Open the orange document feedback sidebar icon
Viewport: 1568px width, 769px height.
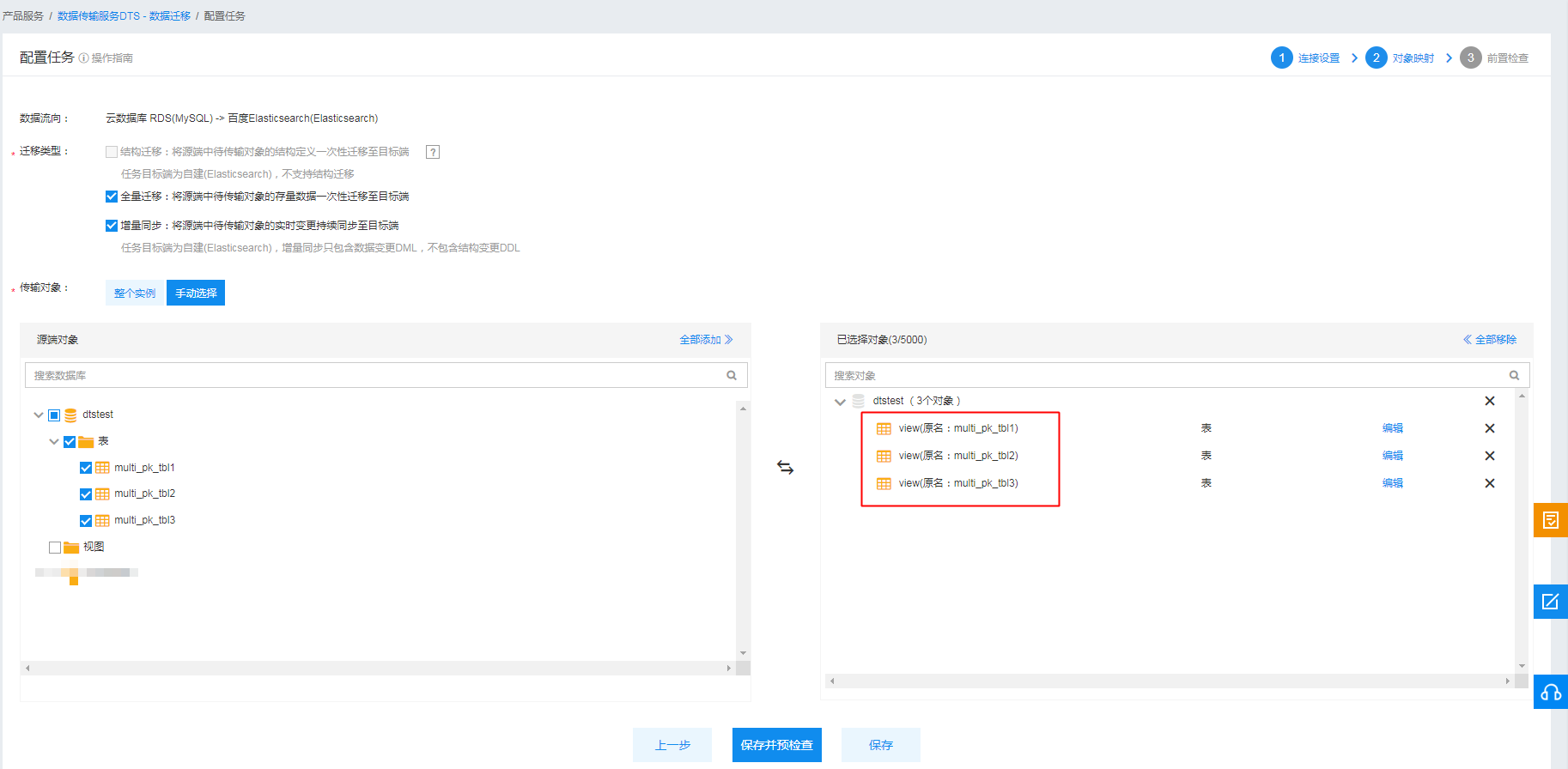pos(1550,520)
